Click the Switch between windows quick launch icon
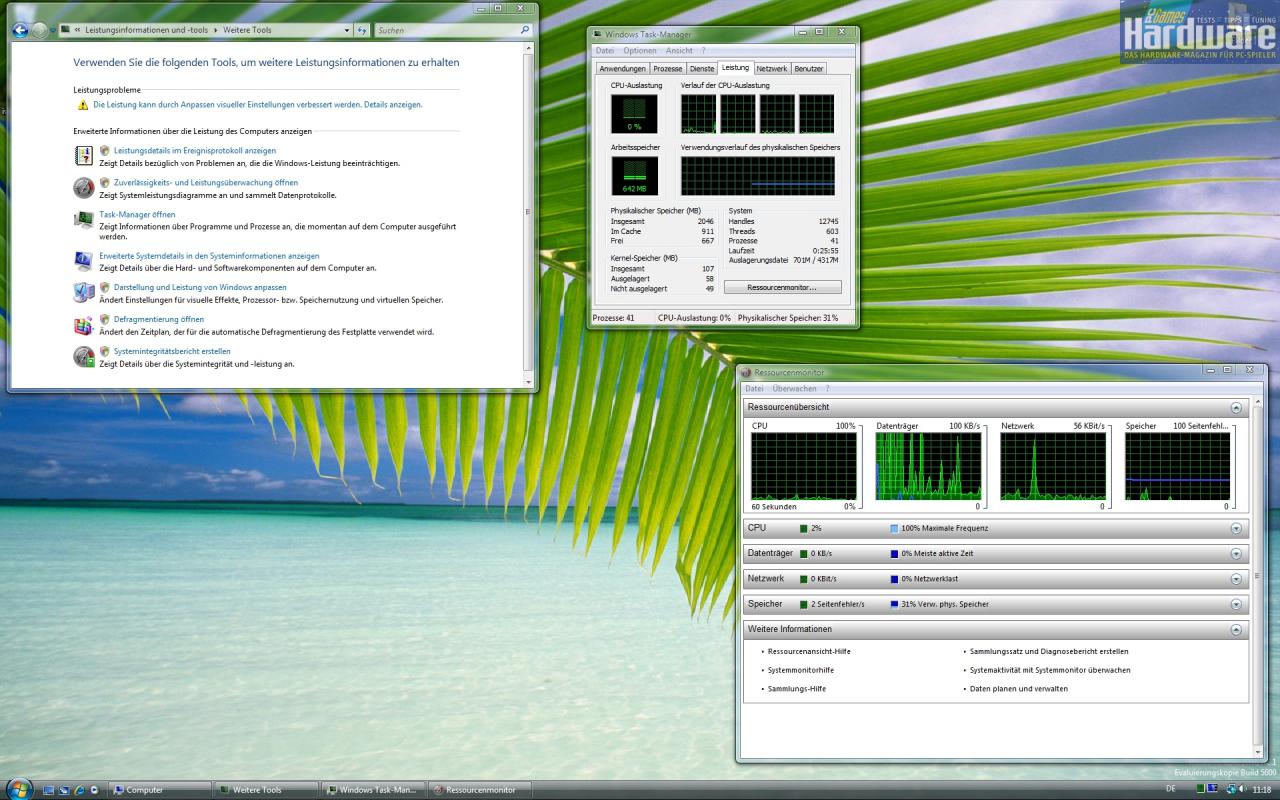This screenshot has height=800, width=1280. coord(63,790)
